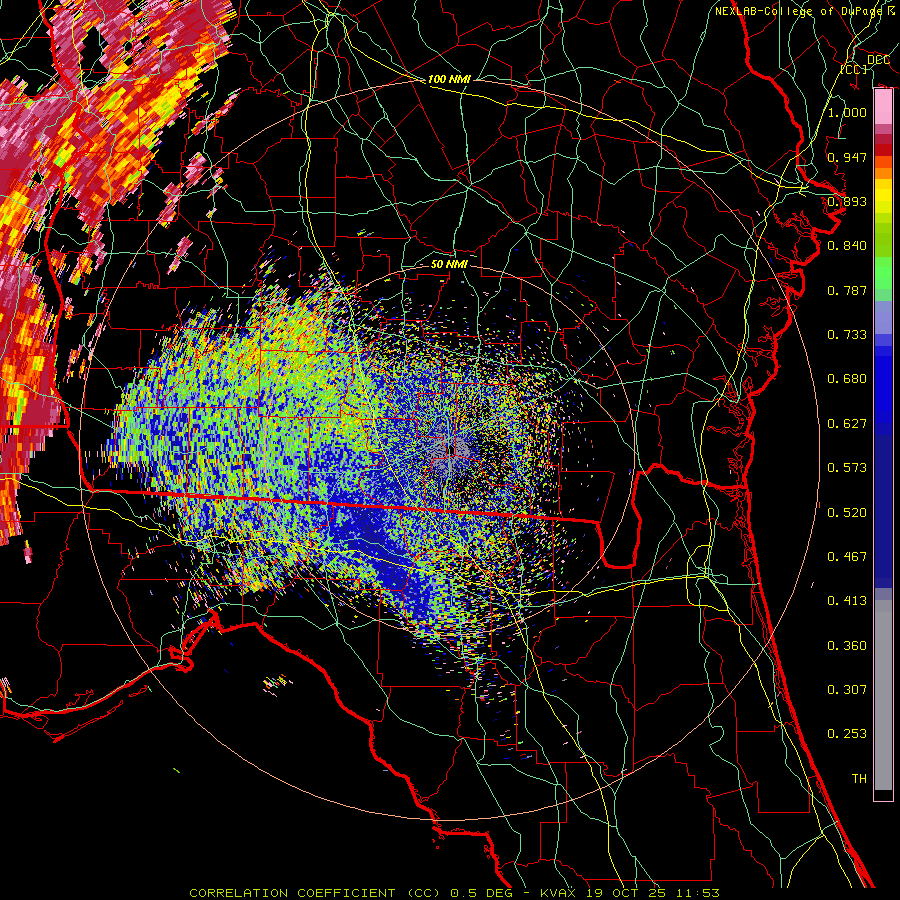Select the 0.893 scale value
The image size is (900, 900).
(x=847, y=201)
